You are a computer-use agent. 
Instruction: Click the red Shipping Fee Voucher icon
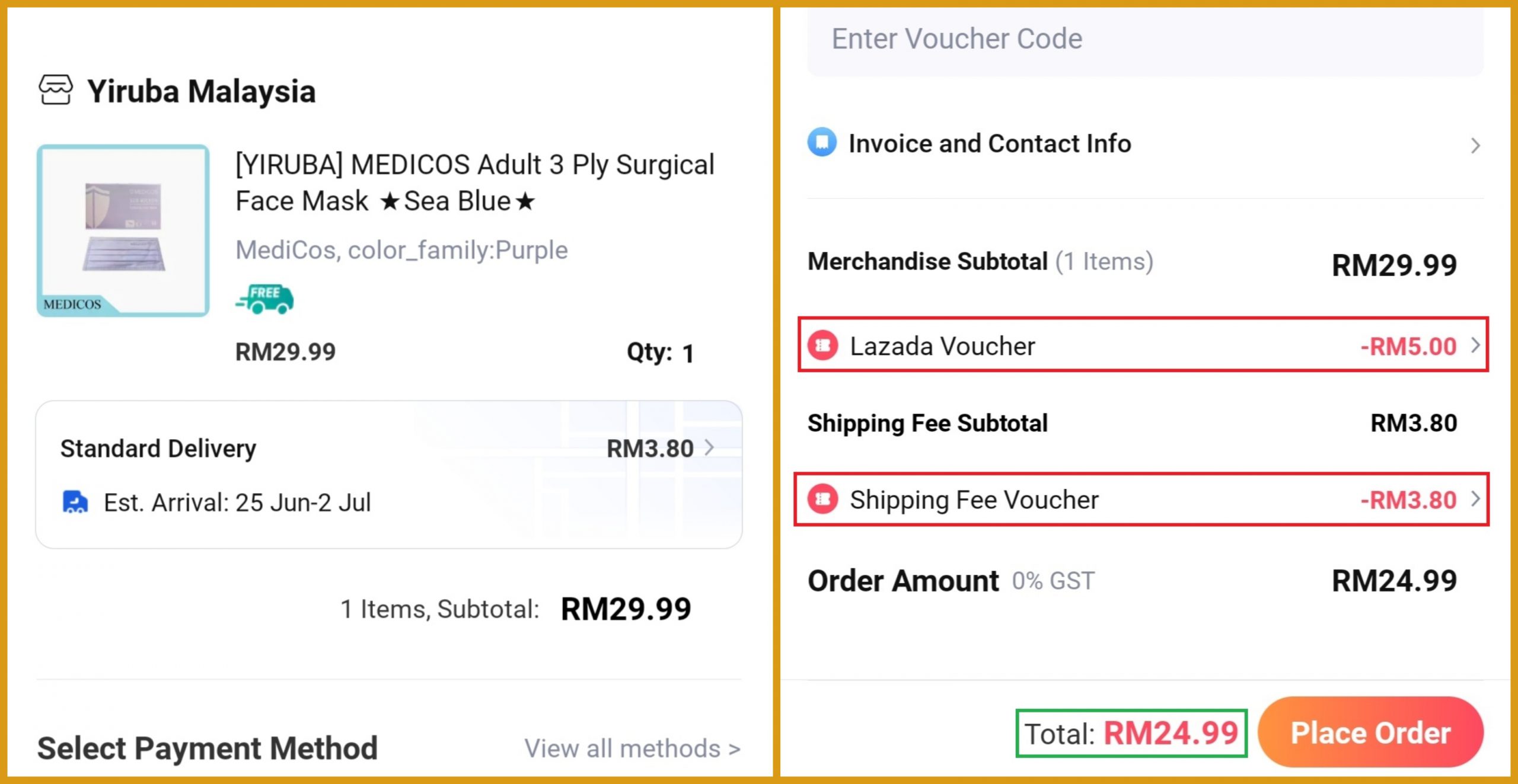(823, 499)
